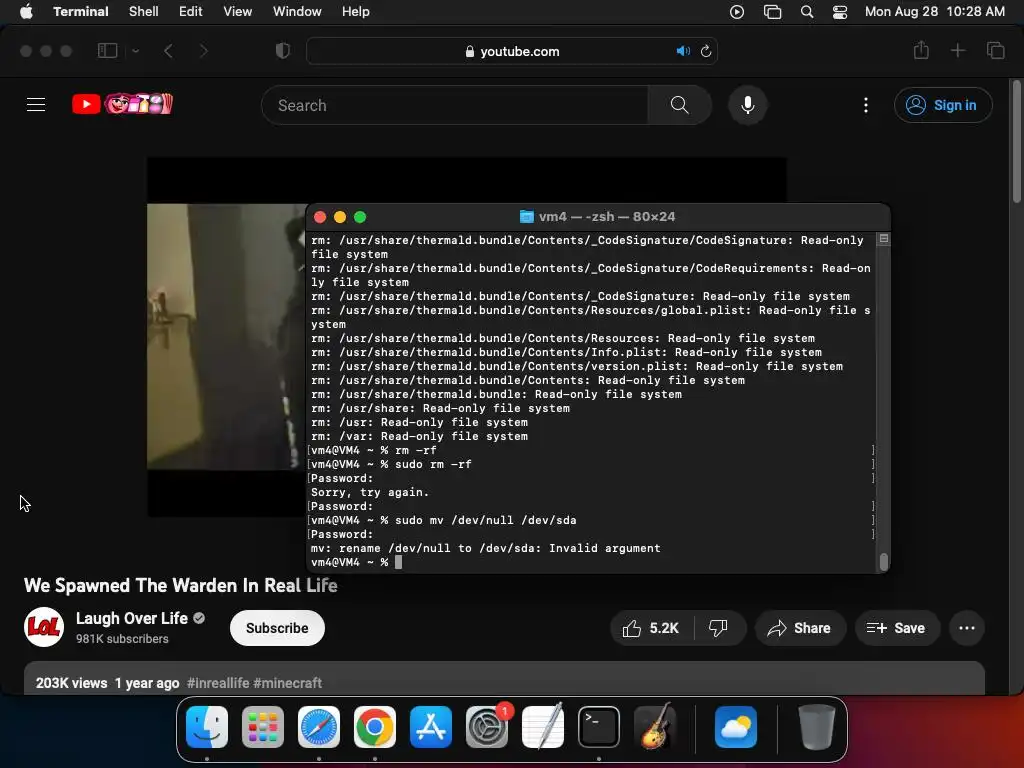The width and height of the screenshot is (1024, 768).
Task: Click the YouTube search magnifier button
Action: click(679, 105)
